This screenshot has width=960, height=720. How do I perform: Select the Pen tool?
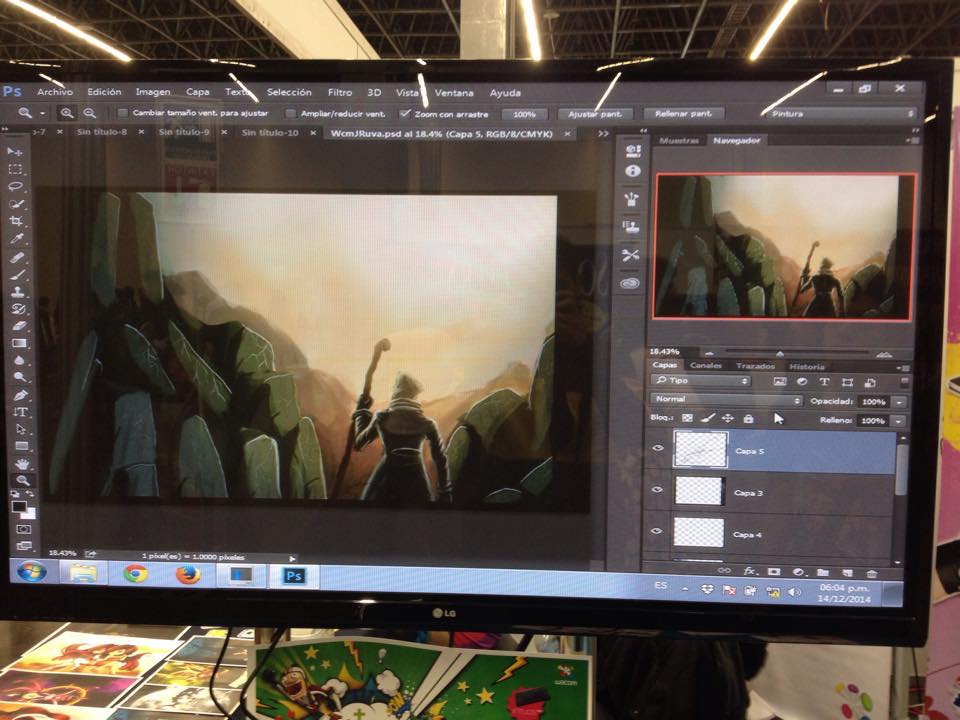click(x=20, y=396)
